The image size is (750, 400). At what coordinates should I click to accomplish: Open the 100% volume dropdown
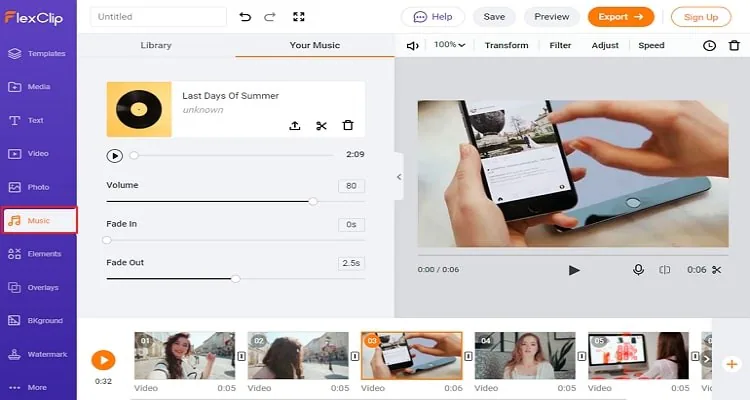[x=449, y=45]
